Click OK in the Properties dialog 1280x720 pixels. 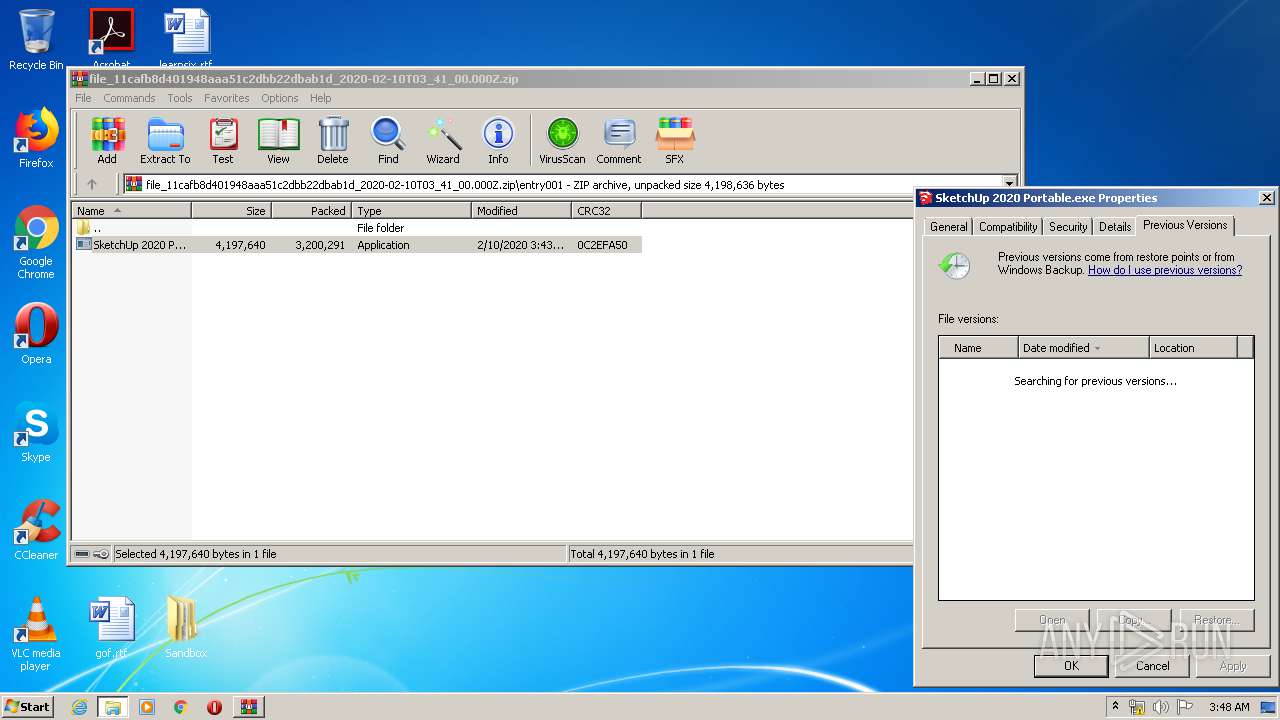[1071, 666]
